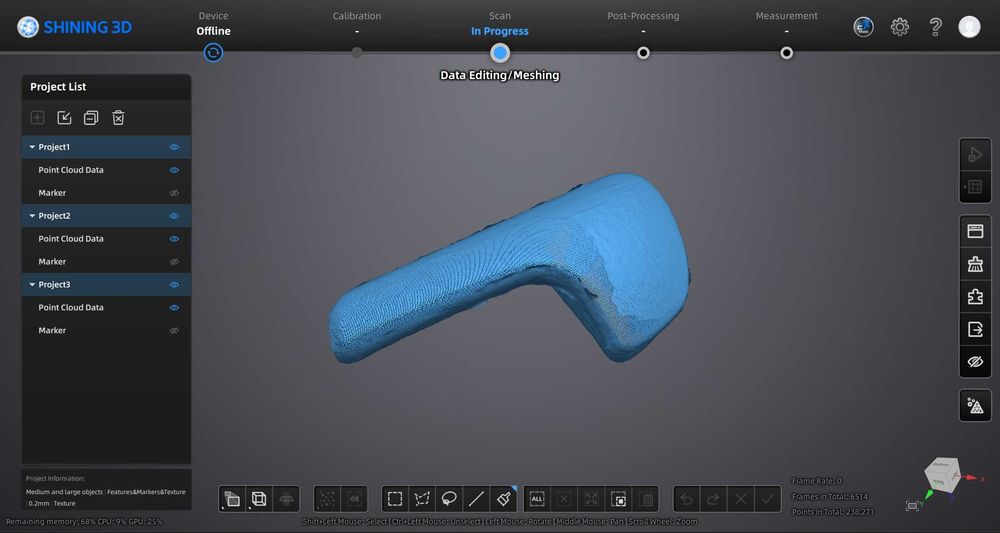Click the clean-up broom icon
This screenshot has width=1000, height=533.
tap(975, 264)
